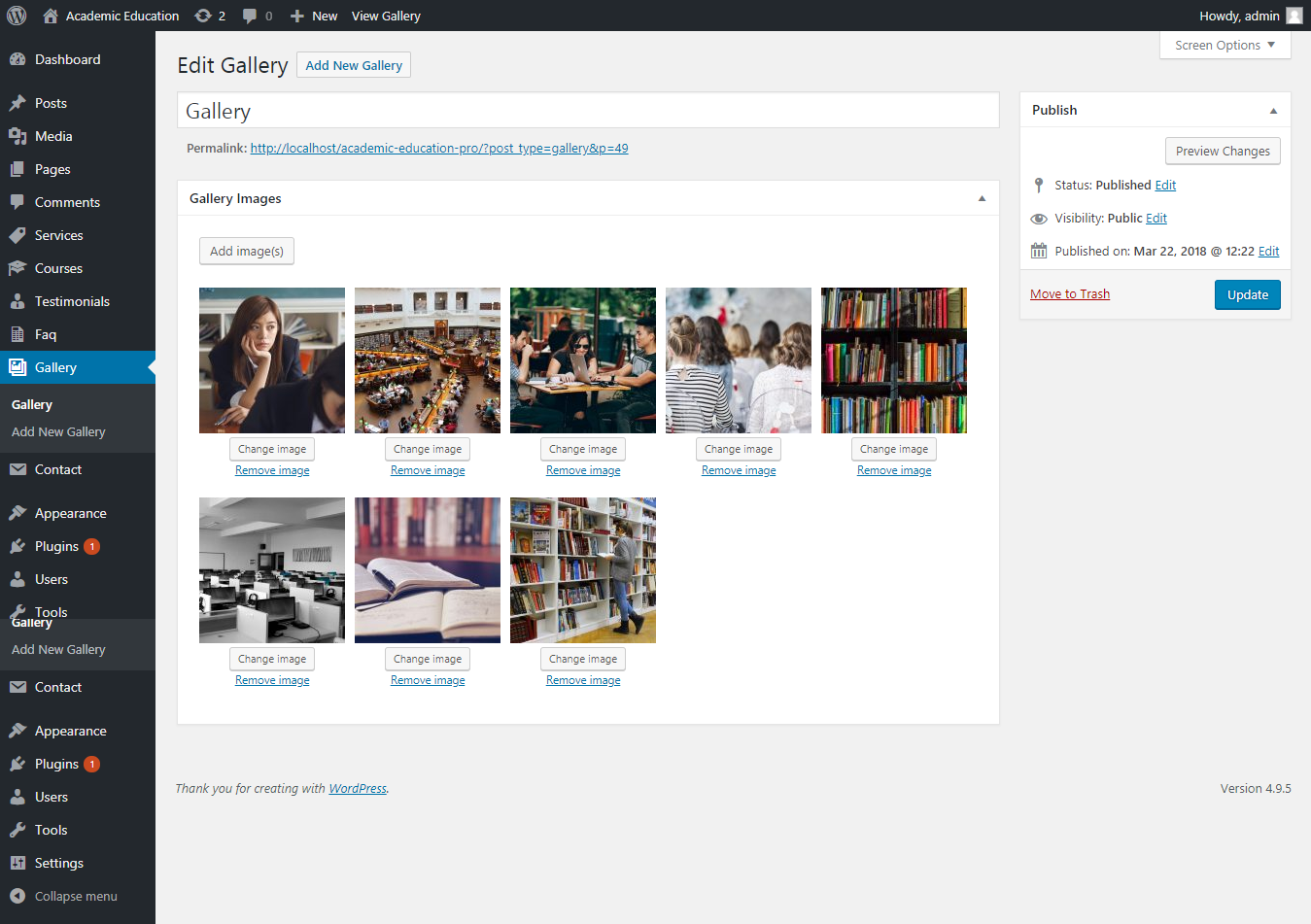Collapse the Publish panel
1311x924 pixels.
[x=1273, y=111]
